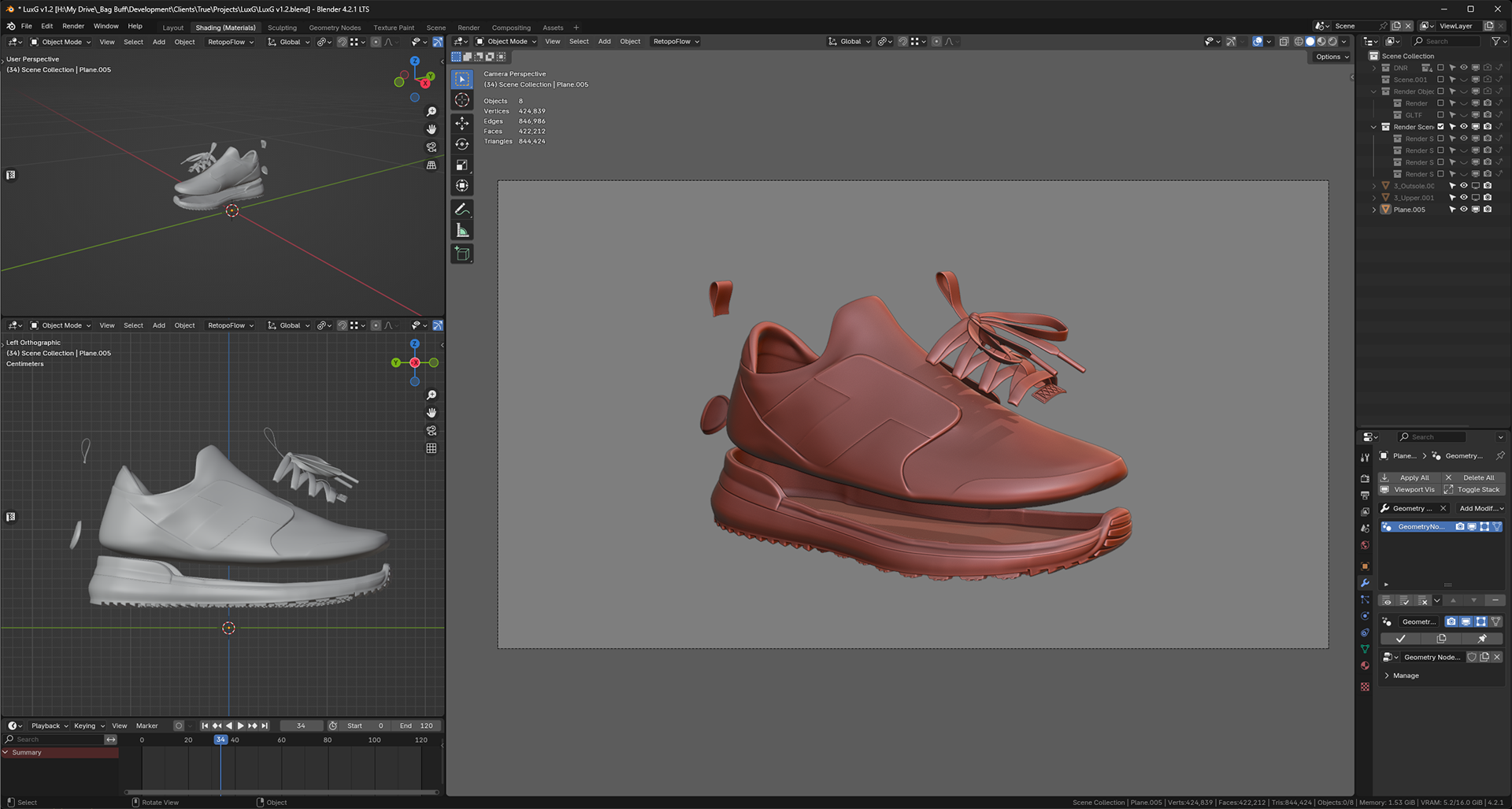
Task: Open Global transform orientation in camera viewport
Action: pyautogui.click(x=849, y=42)
